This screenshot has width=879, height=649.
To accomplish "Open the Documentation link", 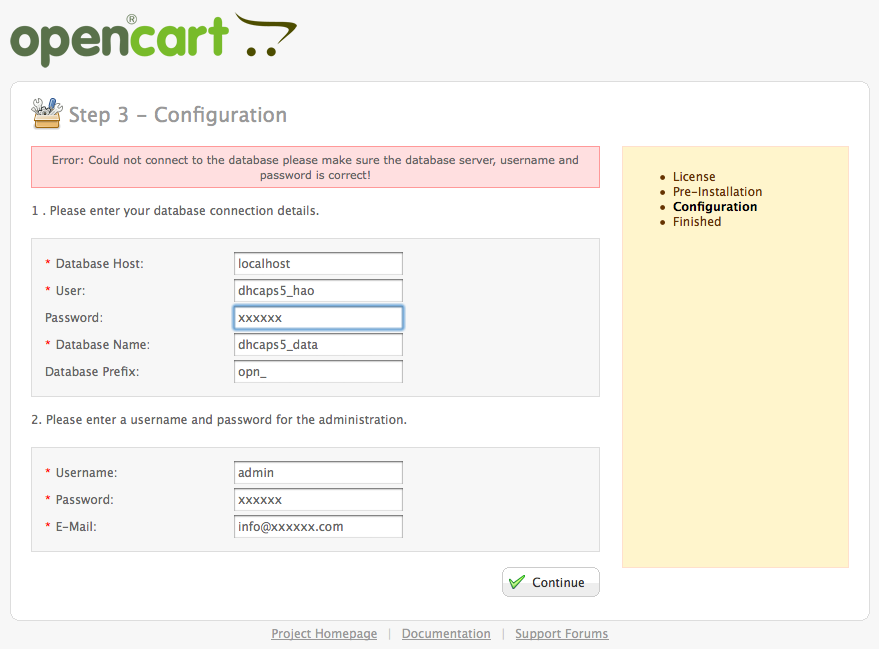I will coord(446,634).
